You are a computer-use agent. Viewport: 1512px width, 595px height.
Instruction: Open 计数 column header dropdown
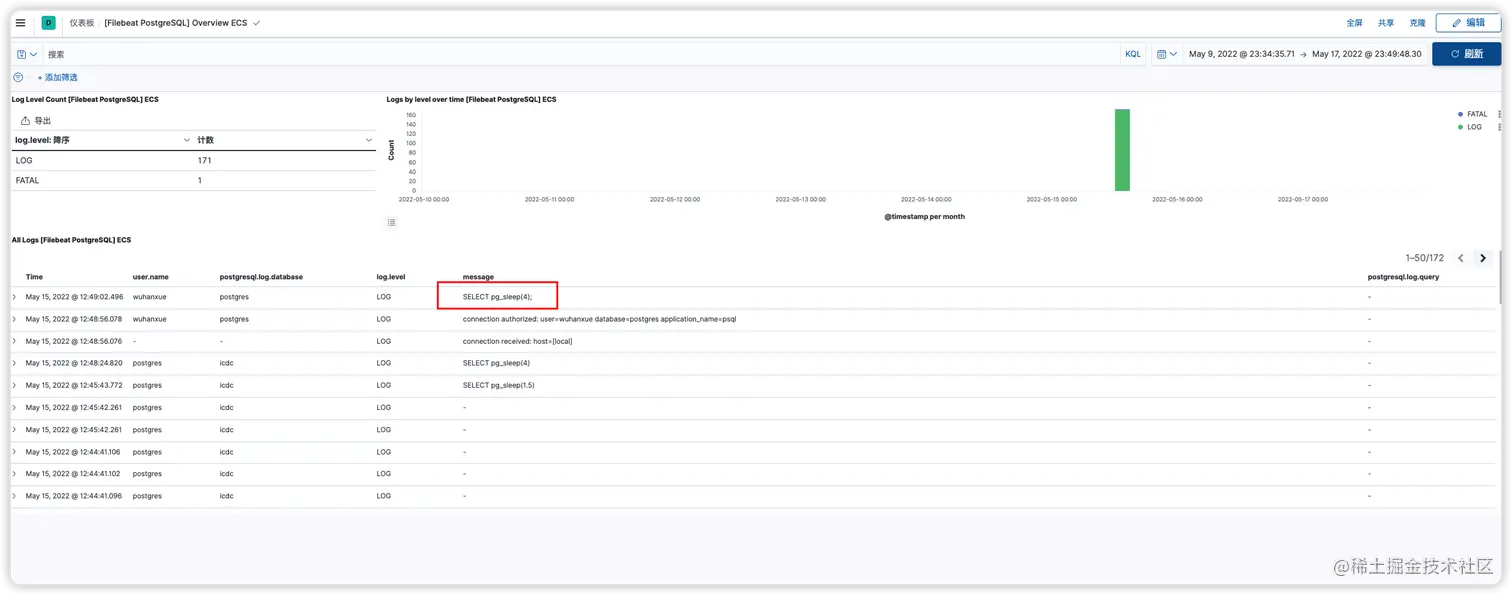[x=369, y=140]
